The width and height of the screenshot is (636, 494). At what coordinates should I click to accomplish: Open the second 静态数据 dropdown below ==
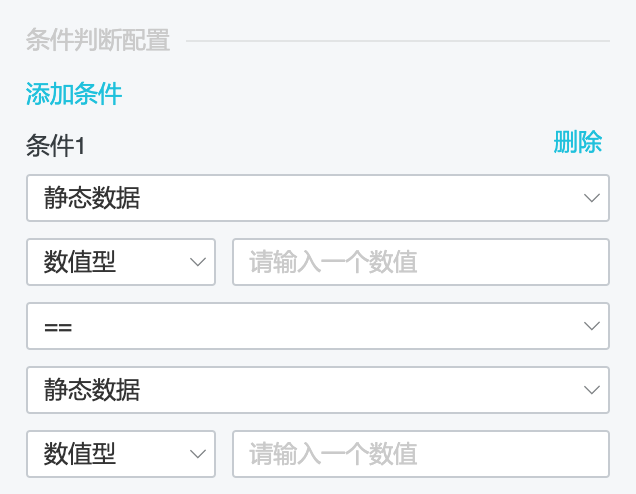coord(318,390)
